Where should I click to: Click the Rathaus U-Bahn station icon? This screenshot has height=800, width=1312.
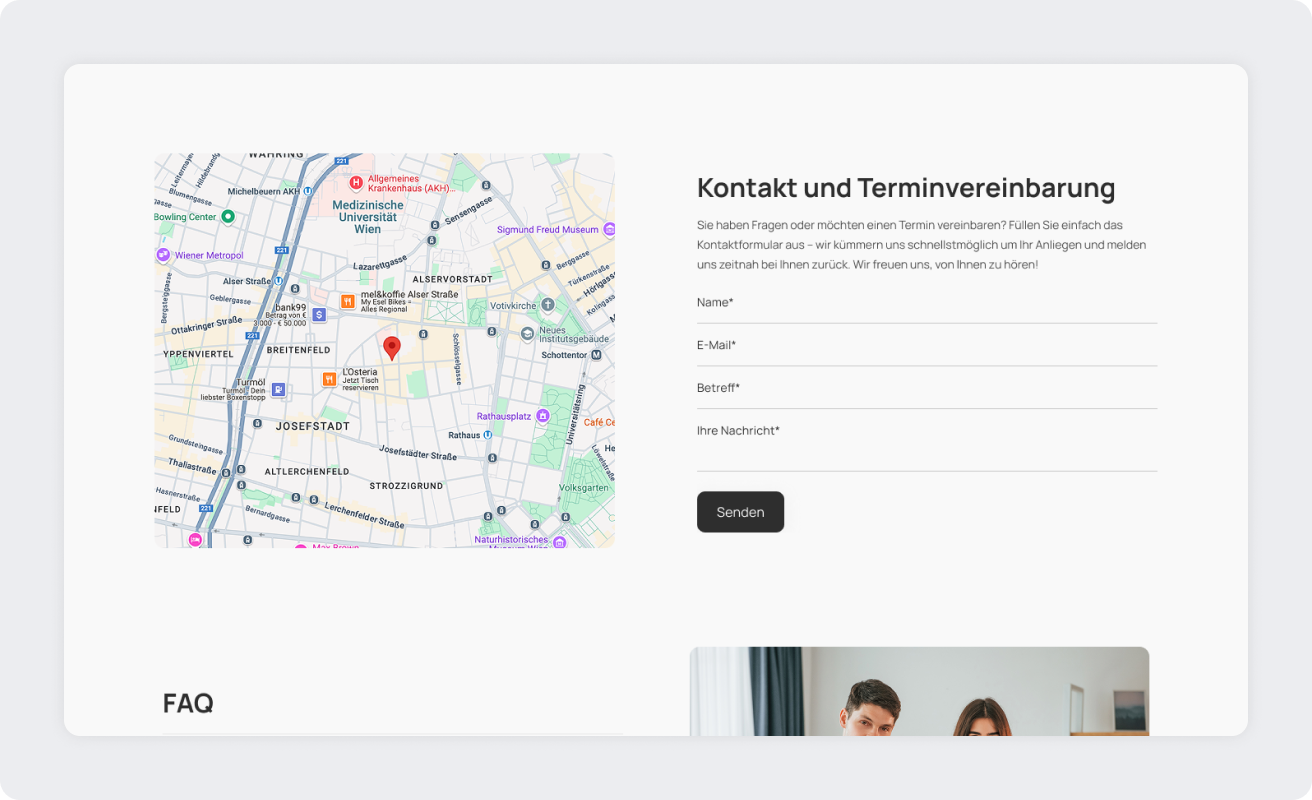tap(488, 435)
